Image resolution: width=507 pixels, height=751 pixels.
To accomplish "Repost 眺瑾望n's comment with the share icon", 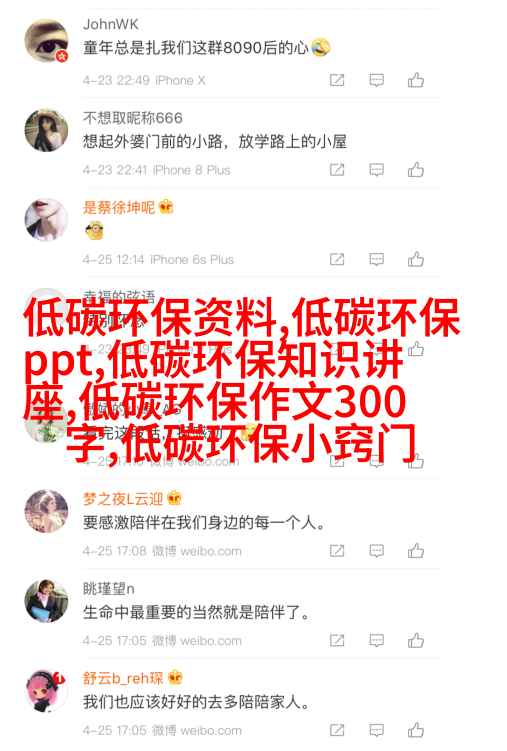I will point(337,640).
